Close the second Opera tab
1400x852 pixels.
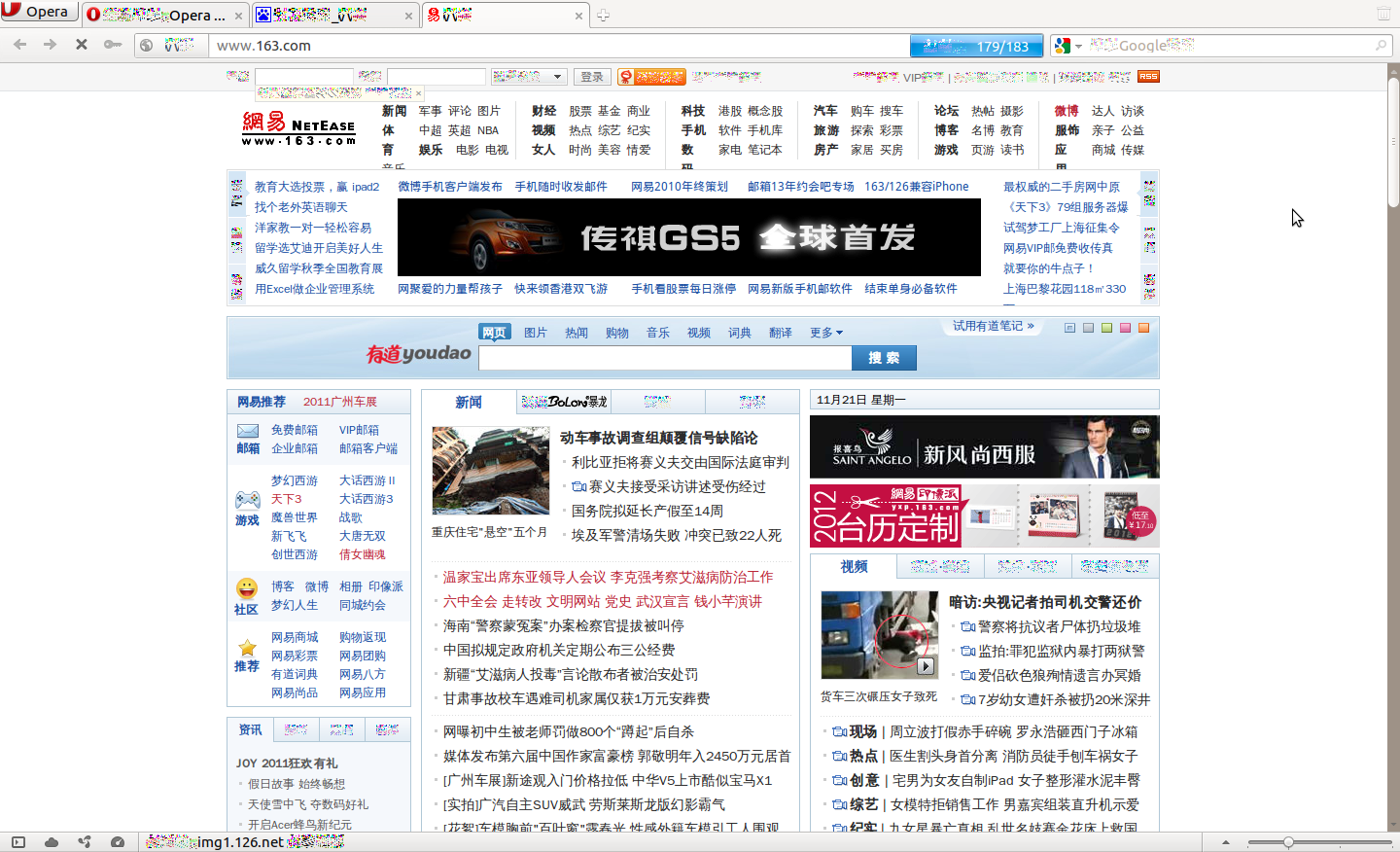coord(408,16)
